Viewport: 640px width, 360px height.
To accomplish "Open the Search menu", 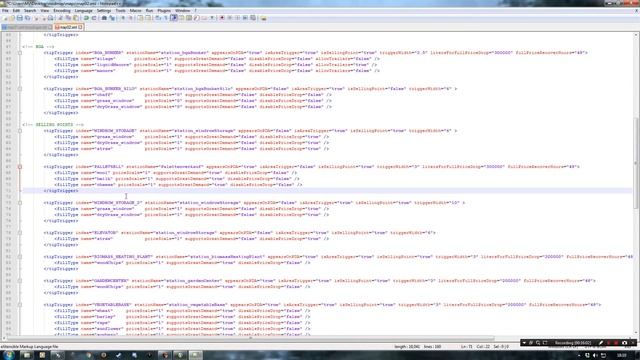I will tap(30, 11).
